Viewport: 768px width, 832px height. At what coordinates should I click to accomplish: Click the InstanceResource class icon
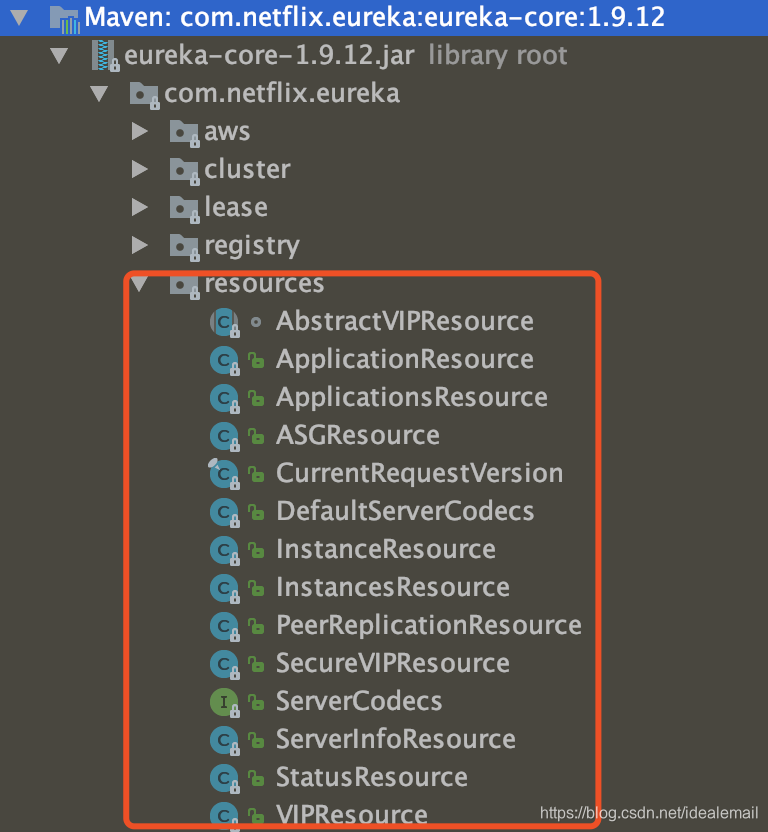[225, 550]
